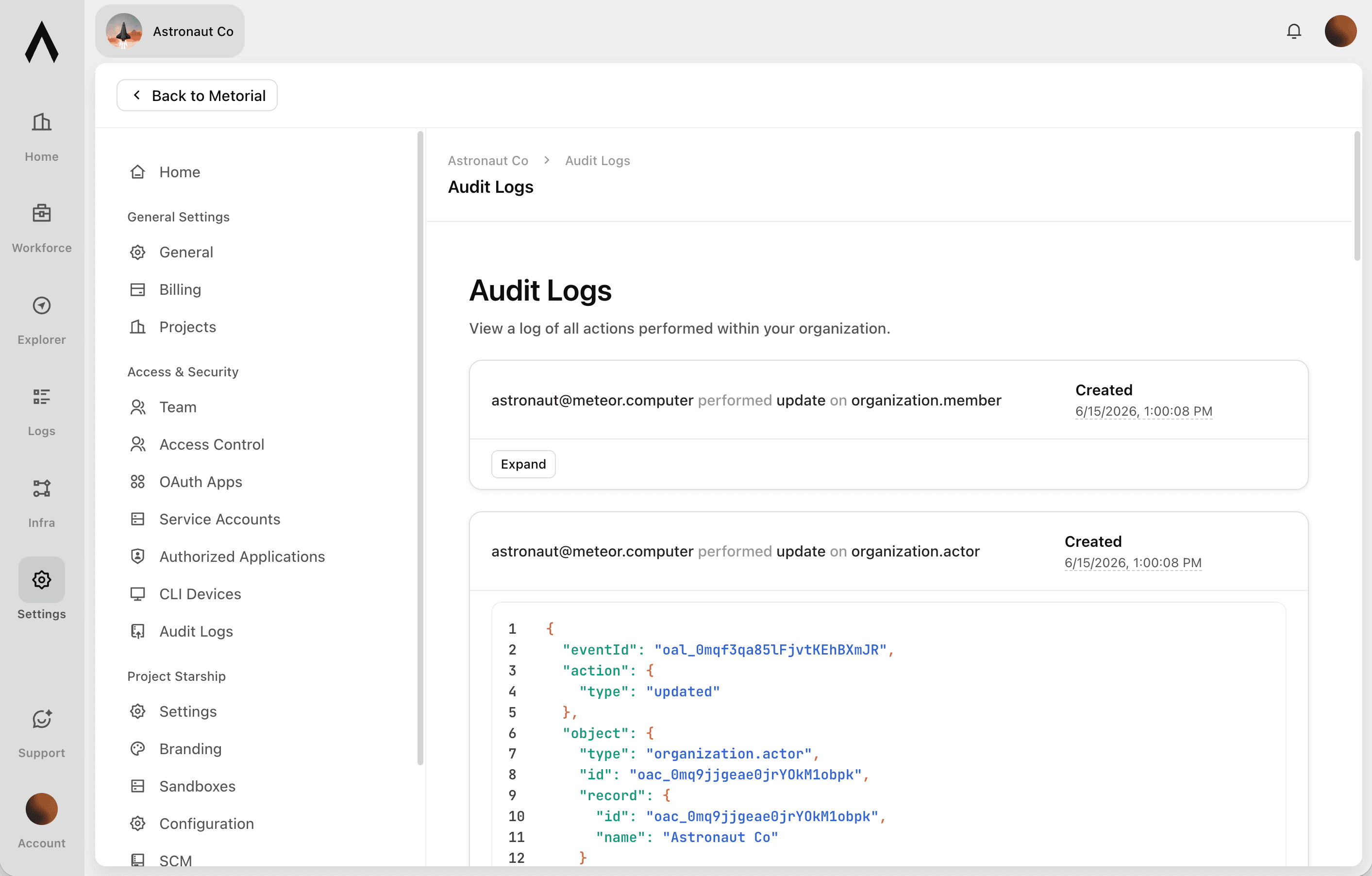The image size is (1372, 876).
Task: Open Authorized Applications
Action: tap(242, 556)
